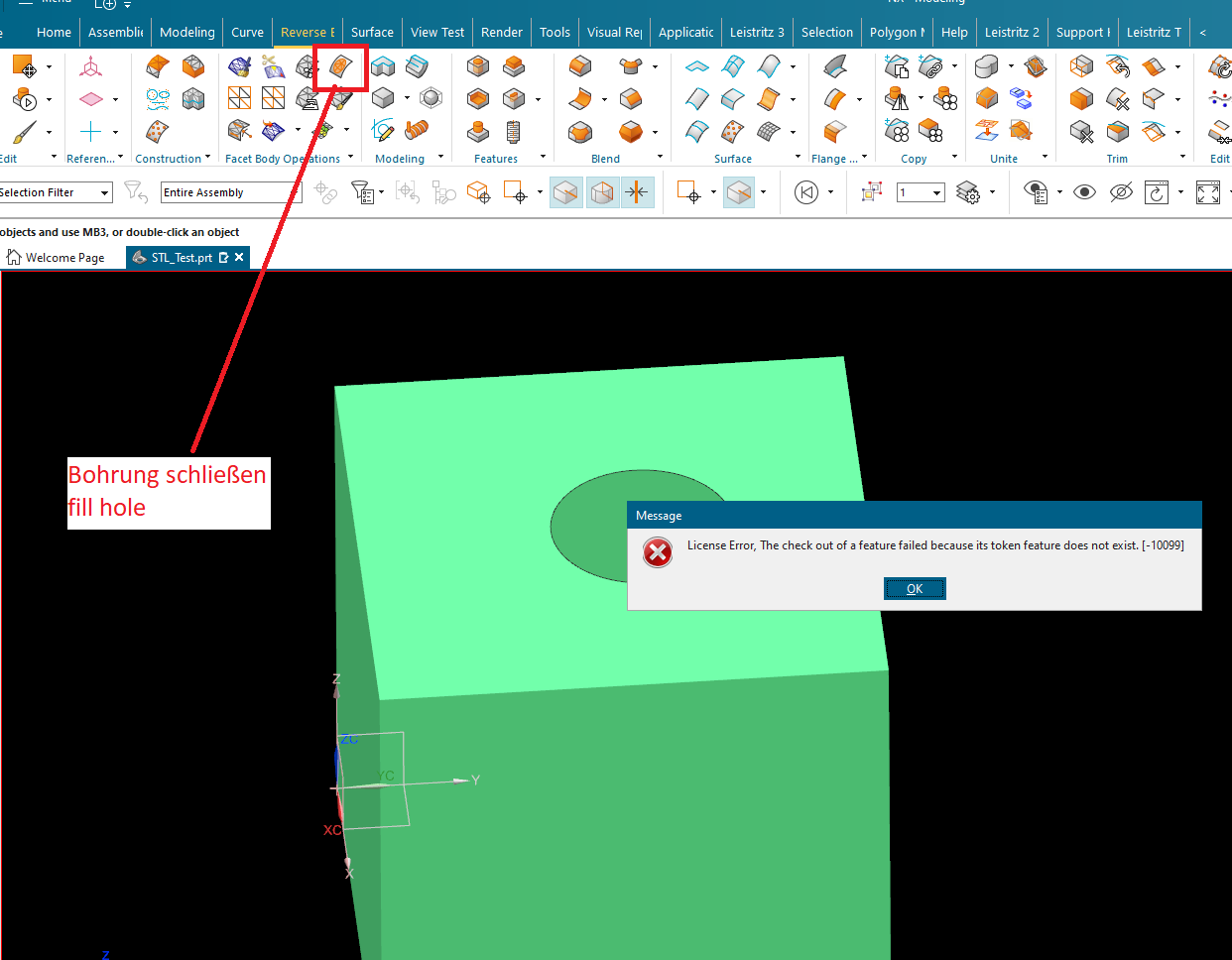Expand the Features group arrow
The width and height of the screenshot is (1232, 960).
pos(543,157)
